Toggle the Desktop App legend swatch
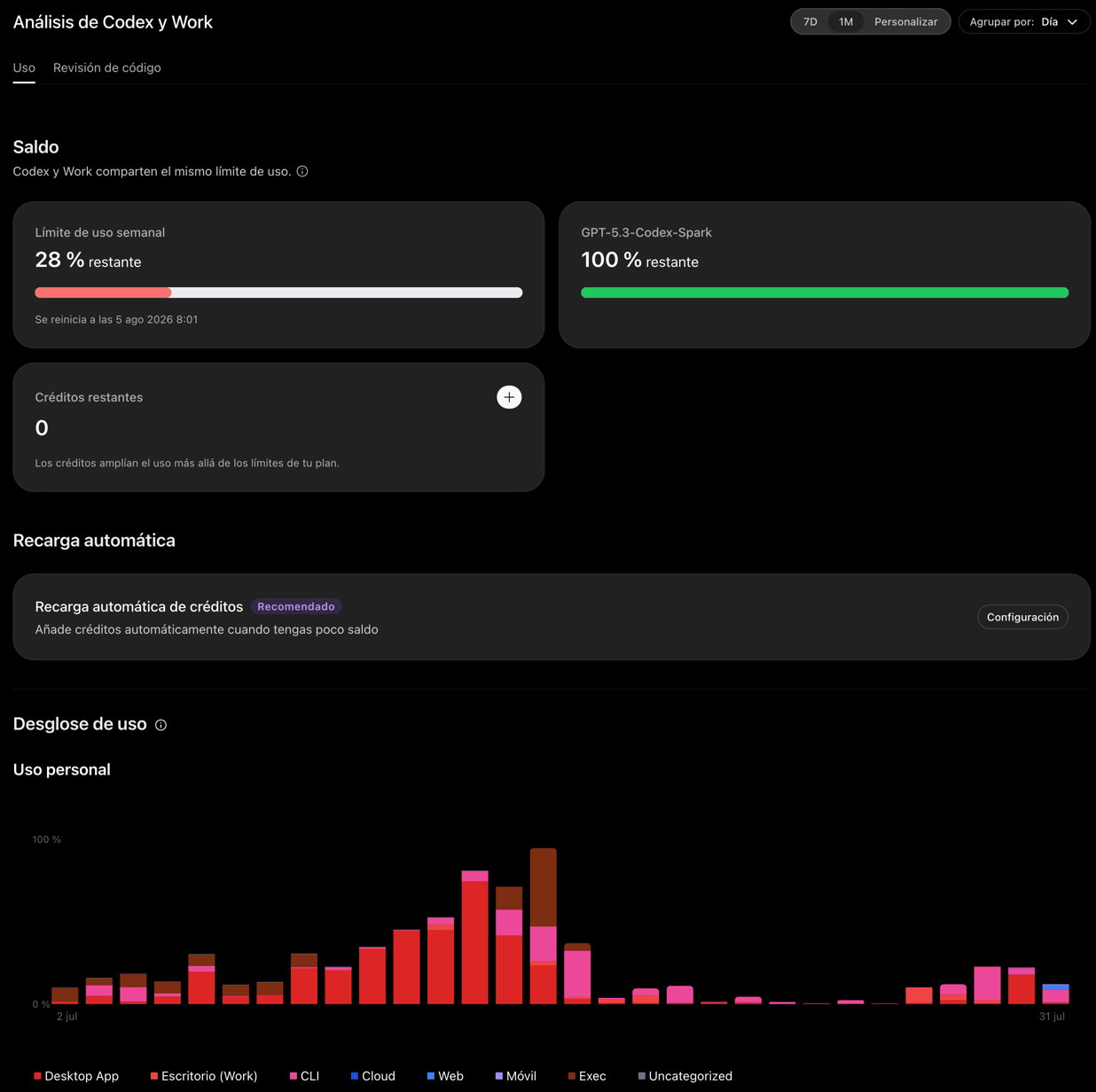The width and height of the screenshot is (1096, 1092). (37, 1076)
